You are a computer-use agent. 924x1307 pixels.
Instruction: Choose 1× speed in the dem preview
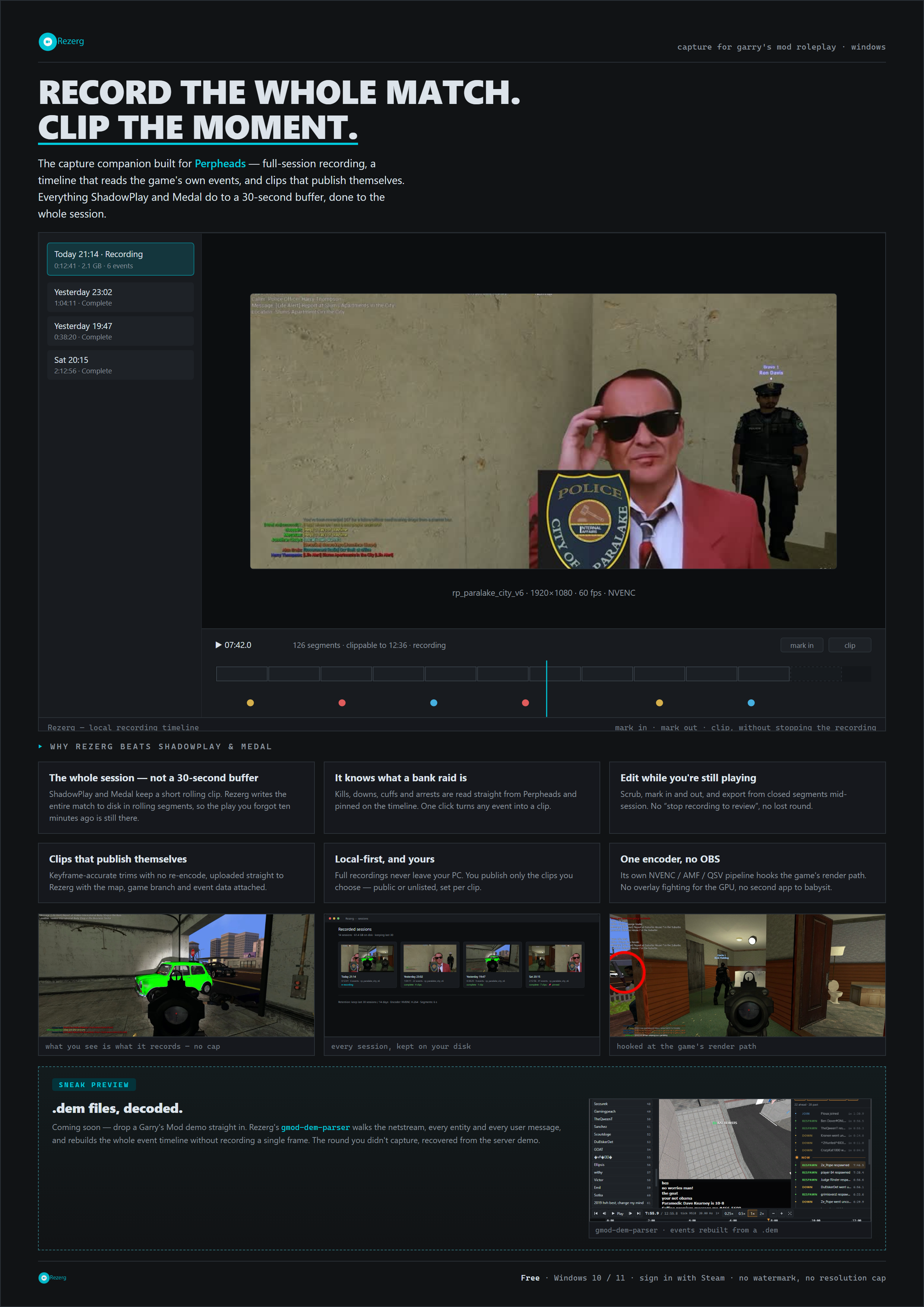(753, 1213)
